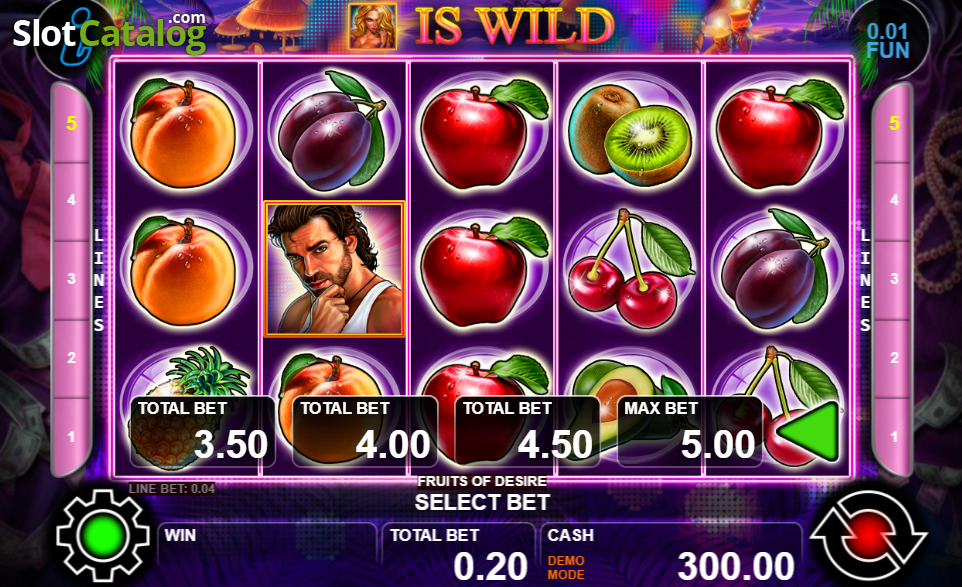Set the max bet of 5.00

tap(690, 431)
